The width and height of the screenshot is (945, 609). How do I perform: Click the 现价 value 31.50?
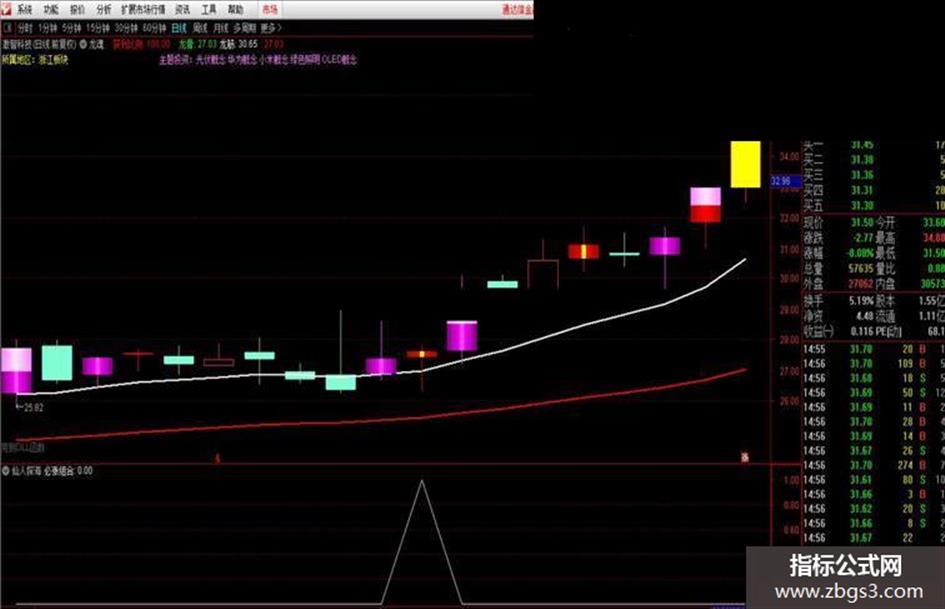862,222
